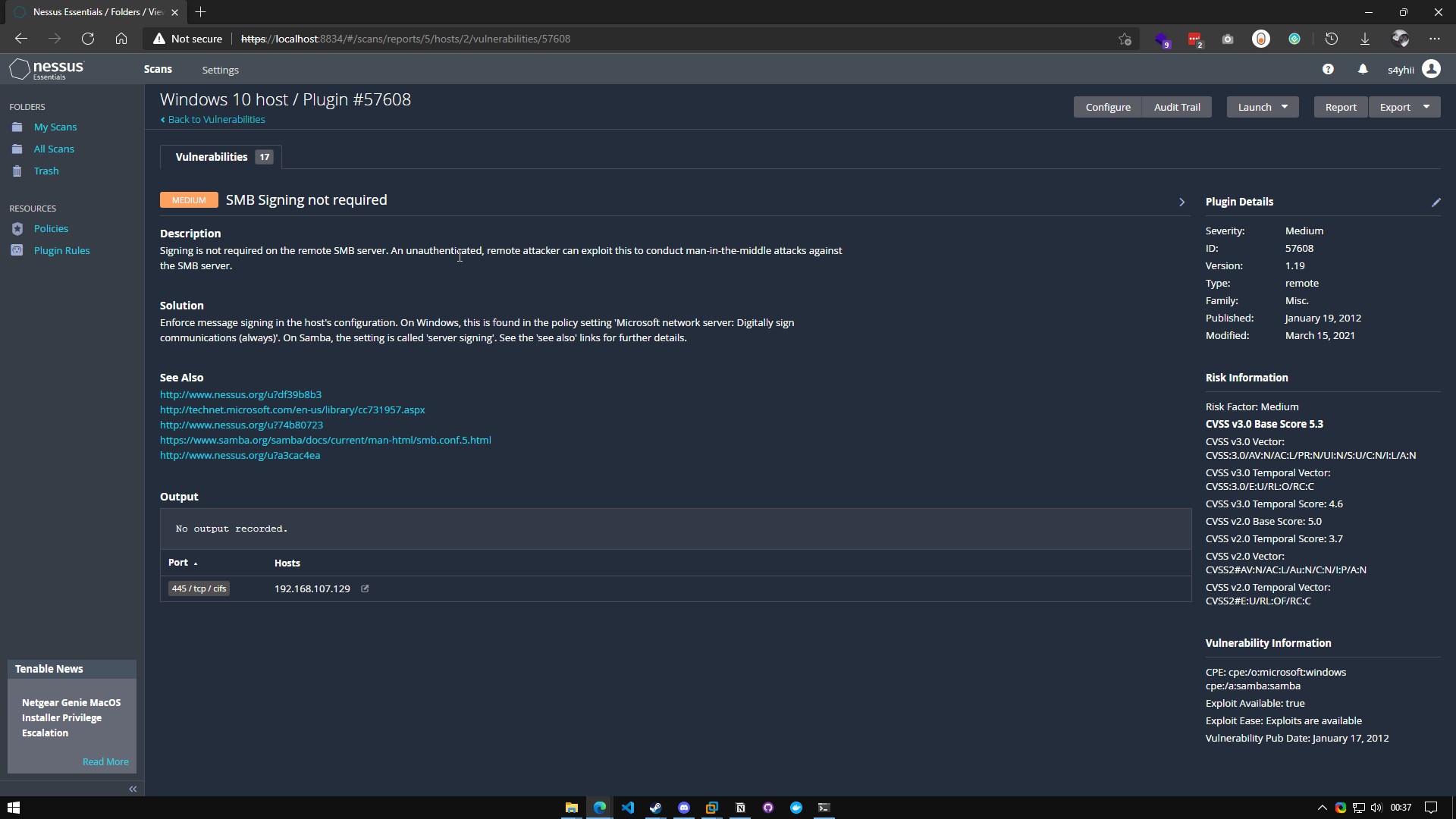Click the Policies shield icon
The height and width of the screenshot is (819, 1456).
pyautogui.click(x=17, y=228)
